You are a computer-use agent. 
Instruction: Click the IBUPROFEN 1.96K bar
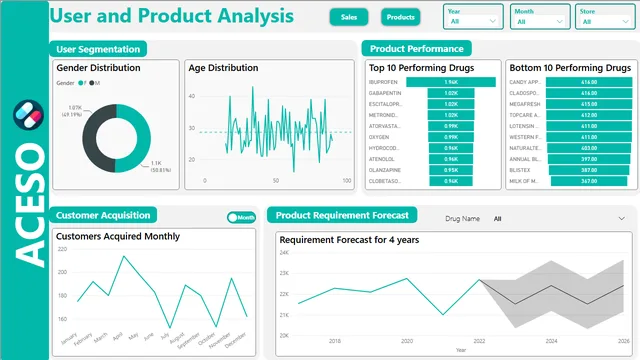tap(451, 82)
